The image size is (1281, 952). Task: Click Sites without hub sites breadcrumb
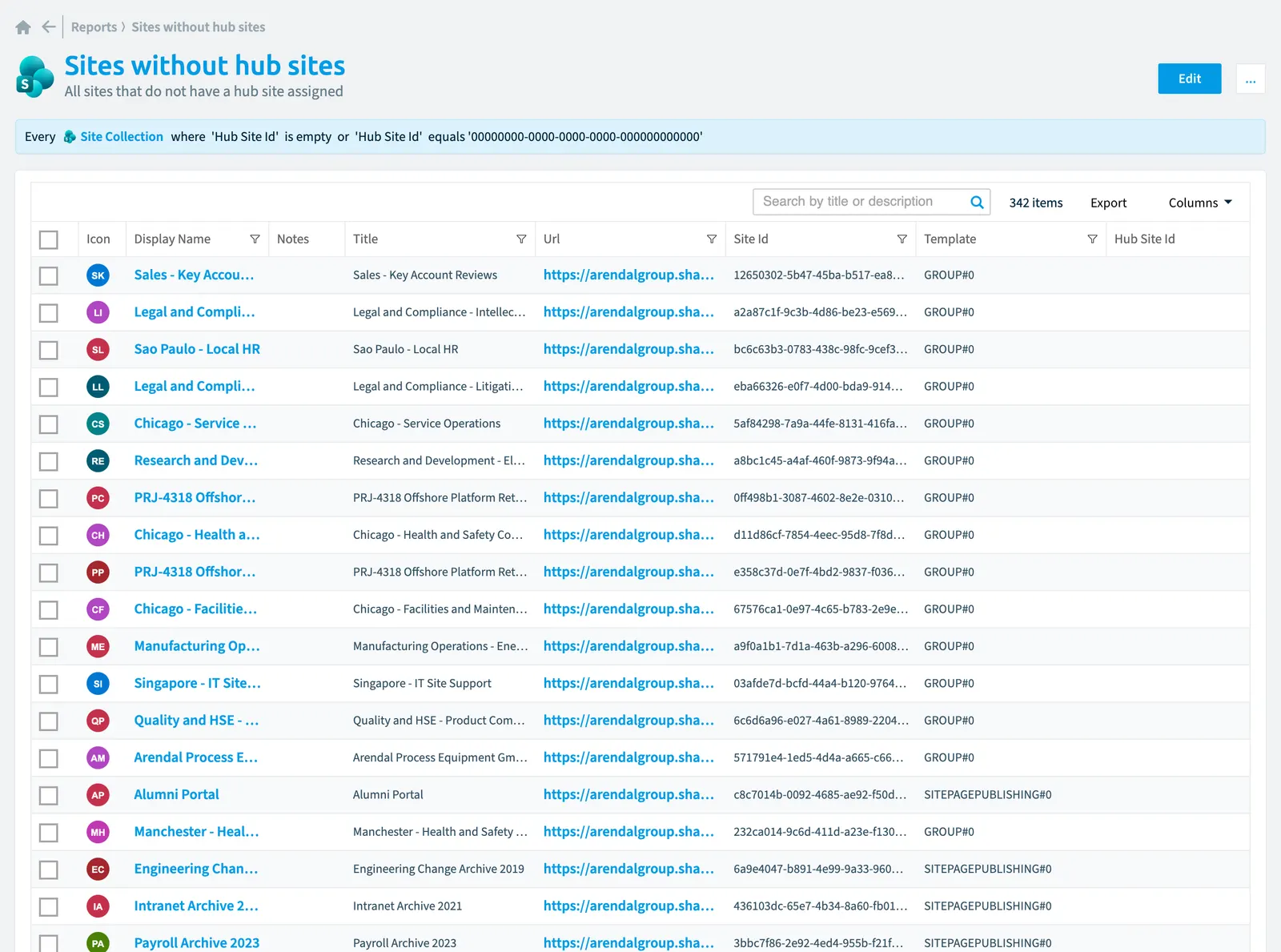point(199,27)
